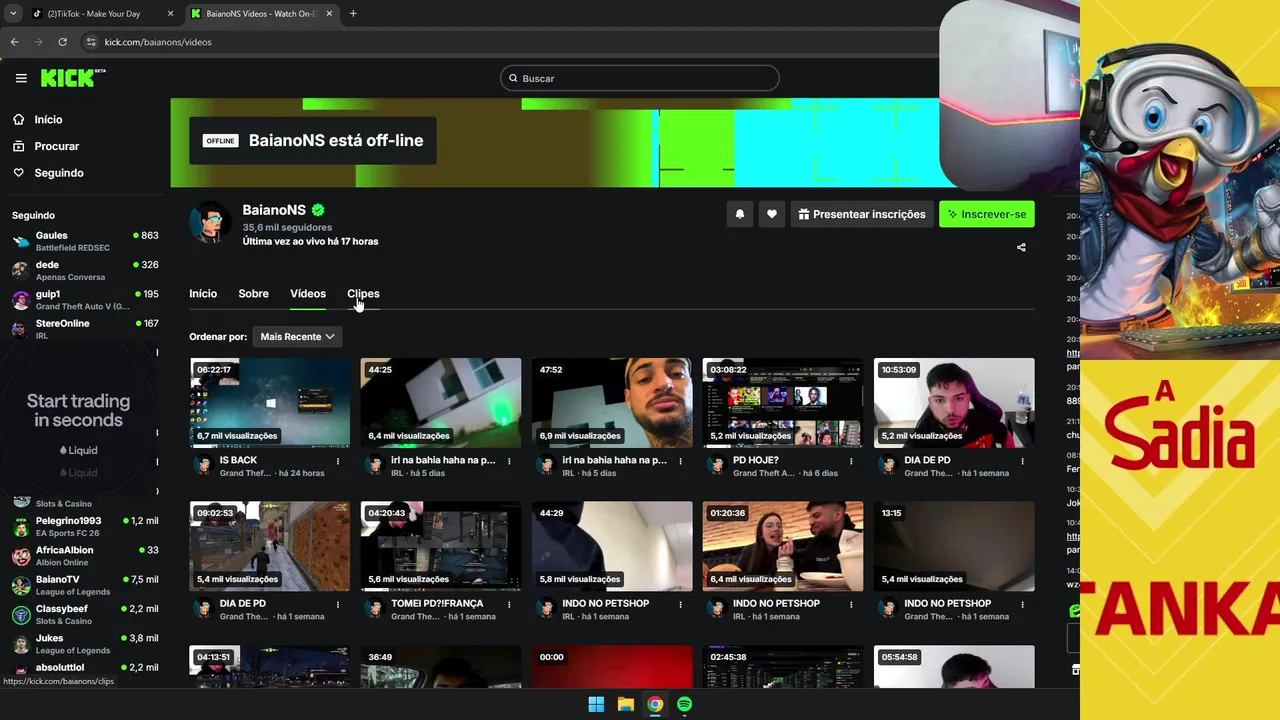Switch to the Sobre tab

click(x=253, y=294)
